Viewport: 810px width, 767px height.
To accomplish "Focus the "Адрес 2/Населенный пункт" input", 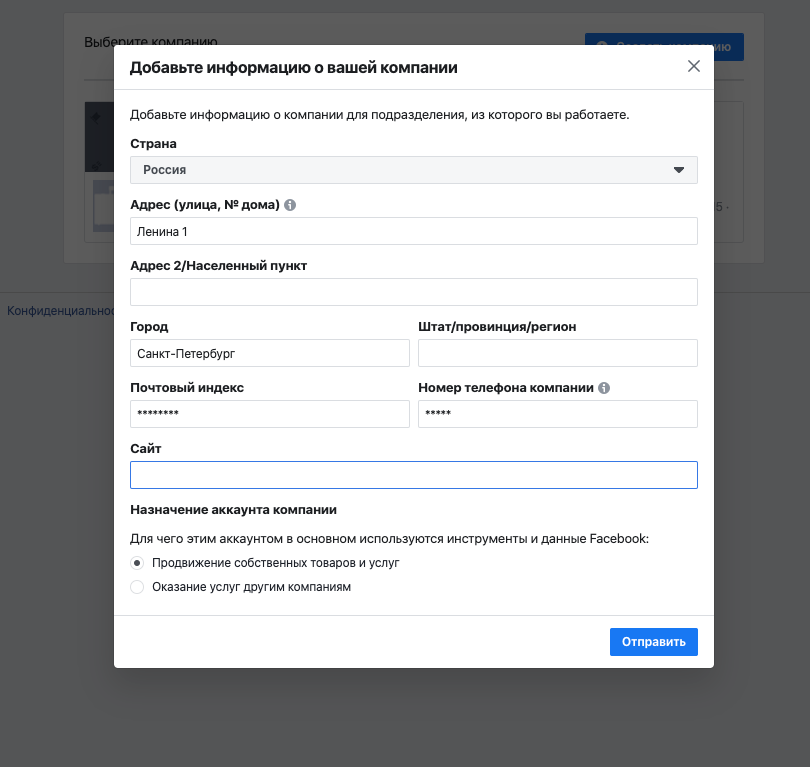I will click(414, 292).
